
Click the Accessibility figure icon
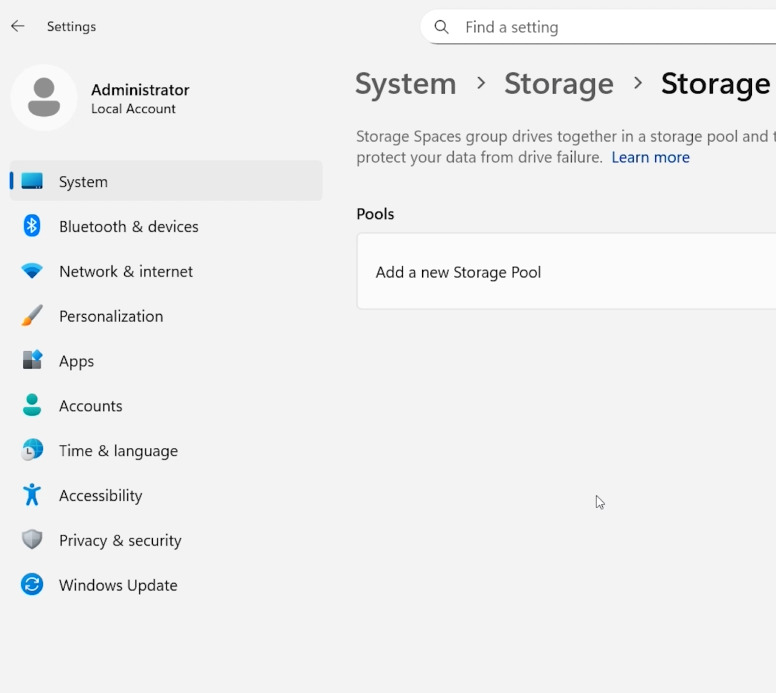(x=32, y=495)
